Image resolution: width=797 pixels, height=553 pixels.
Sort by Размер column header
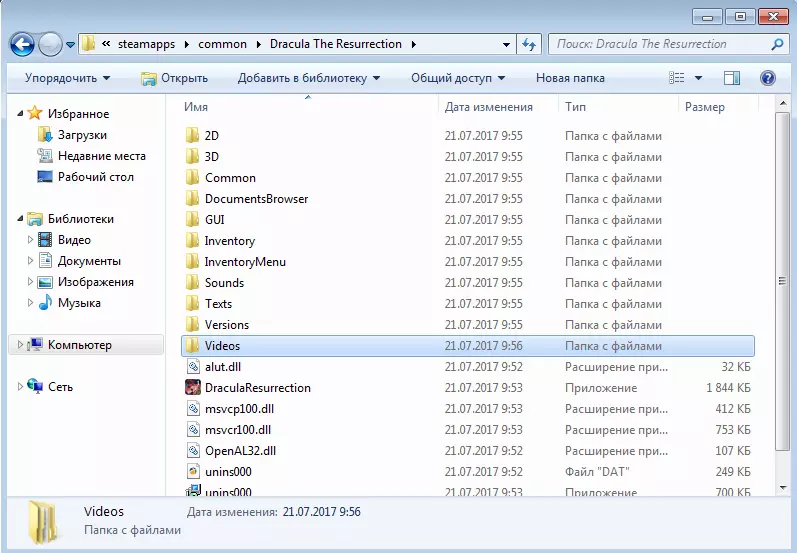(704, 107)
